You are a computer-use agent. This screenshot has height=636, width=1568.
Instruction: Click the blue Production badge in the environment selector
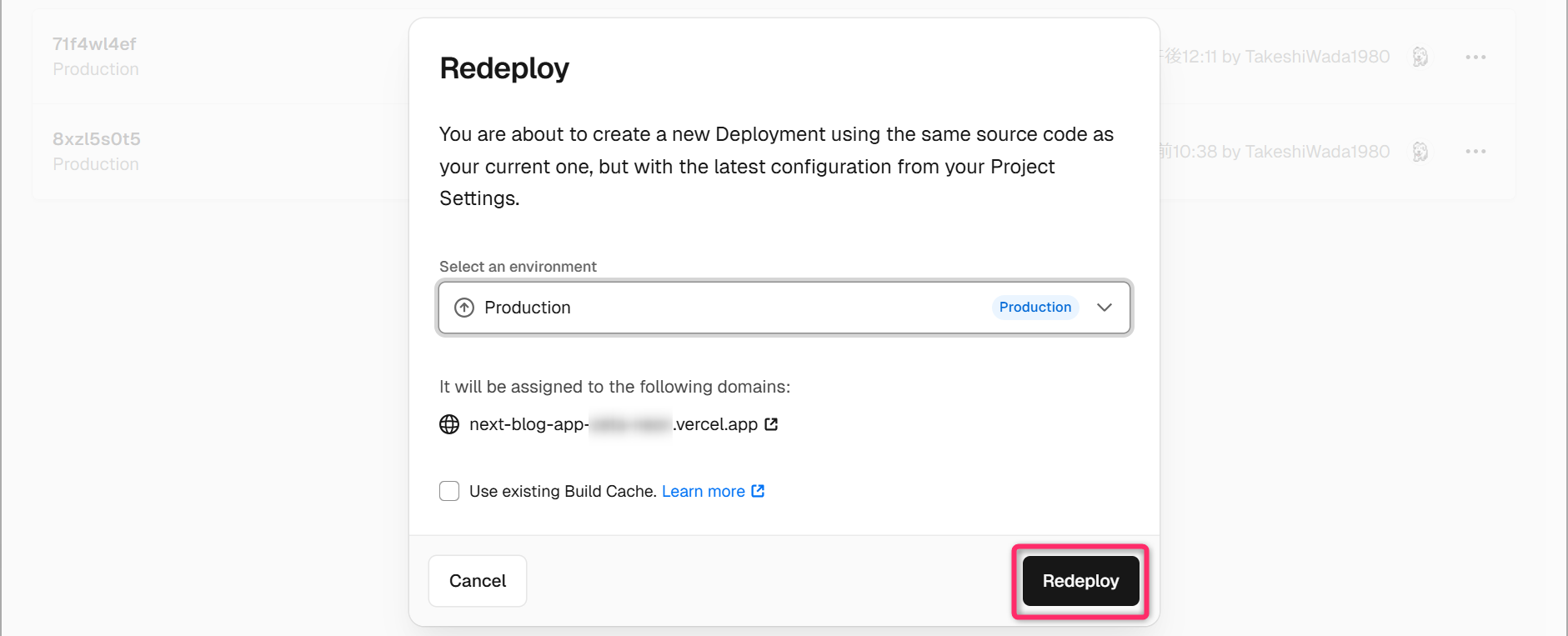(x=1034, y=308)
